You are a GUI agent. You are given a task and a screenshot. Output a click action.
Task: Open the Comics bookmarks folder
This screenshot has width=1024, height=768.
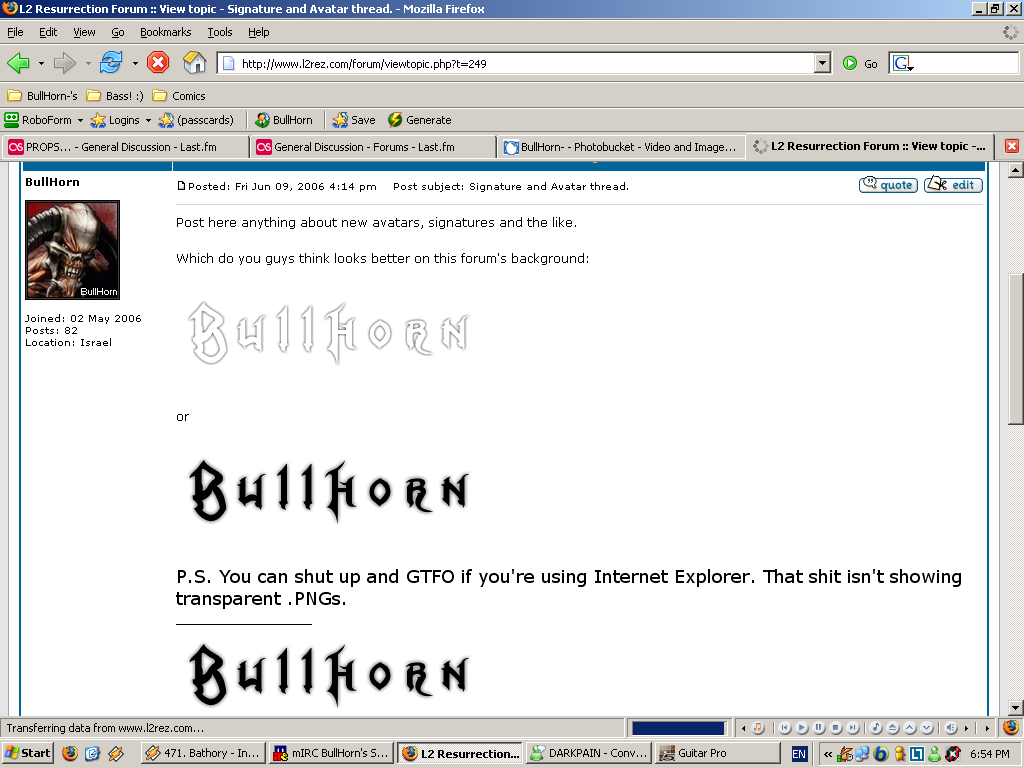[179, 96]
